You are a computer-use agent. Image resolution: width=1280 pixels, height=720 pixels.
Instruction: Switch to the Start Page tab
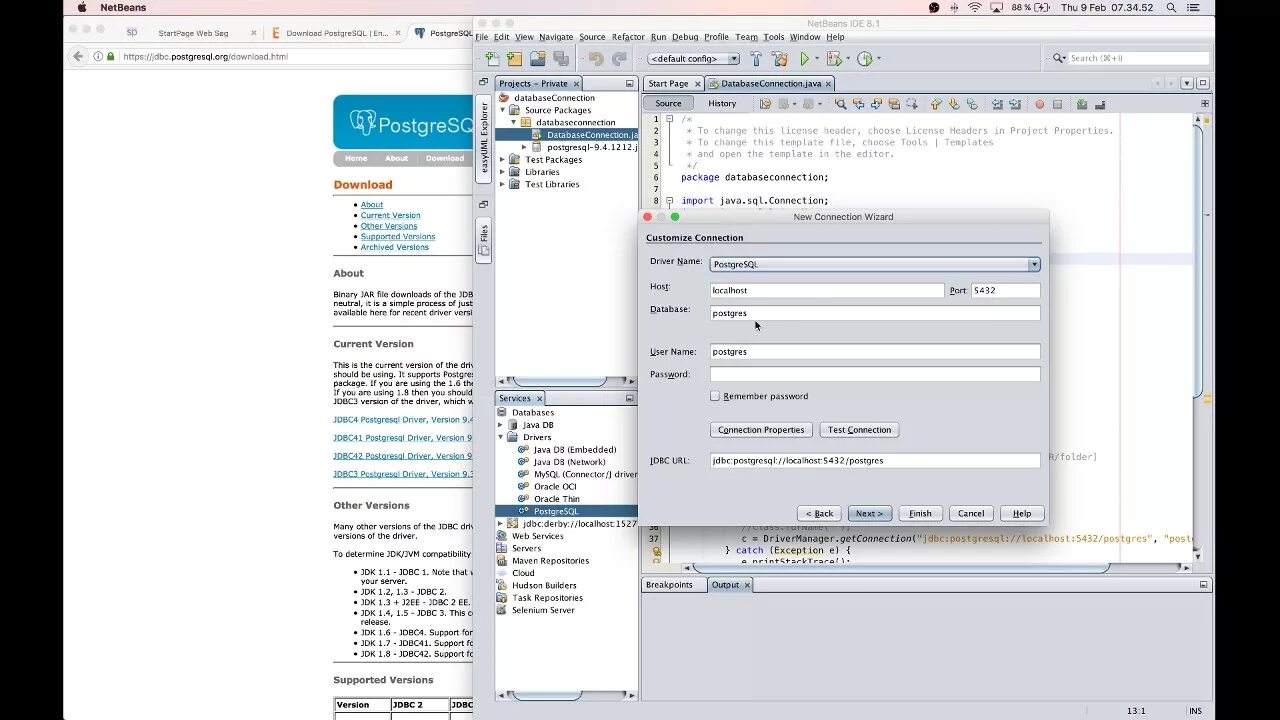(667, 84)
